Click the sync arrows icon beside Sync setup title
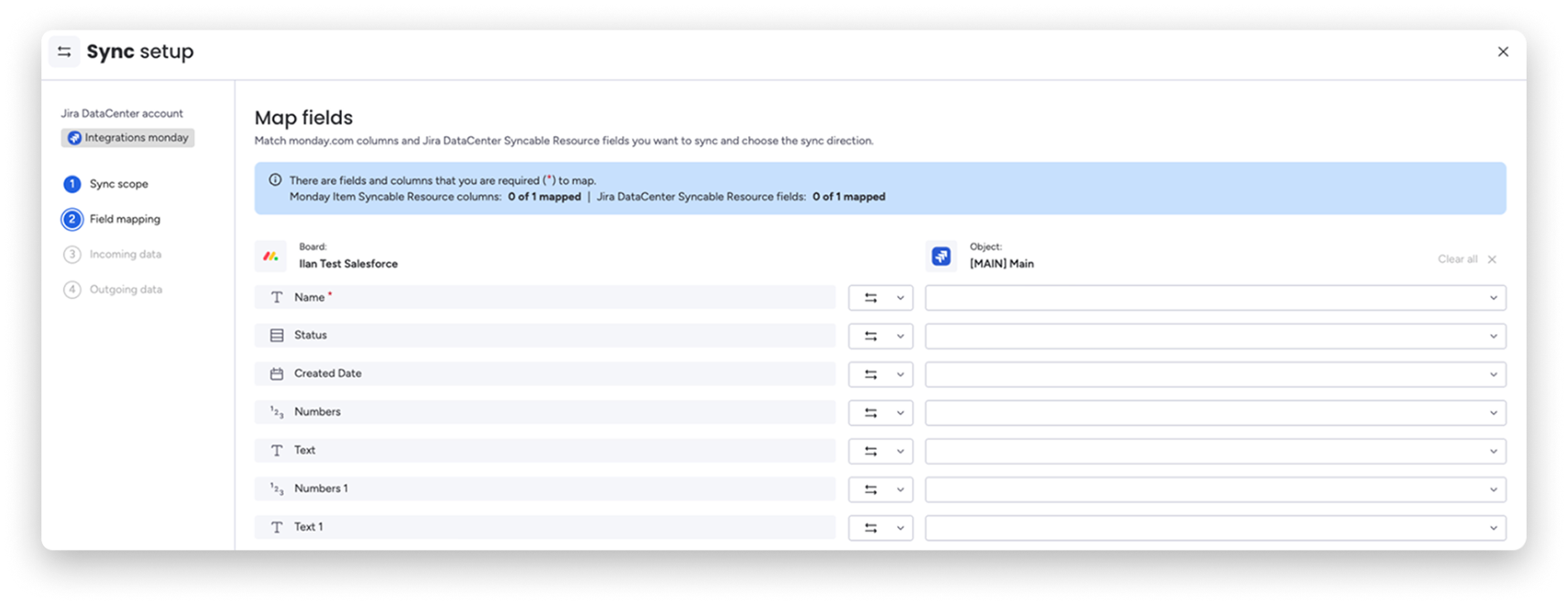The width and height of the screenshot is (1568, 605). [65, 51]
